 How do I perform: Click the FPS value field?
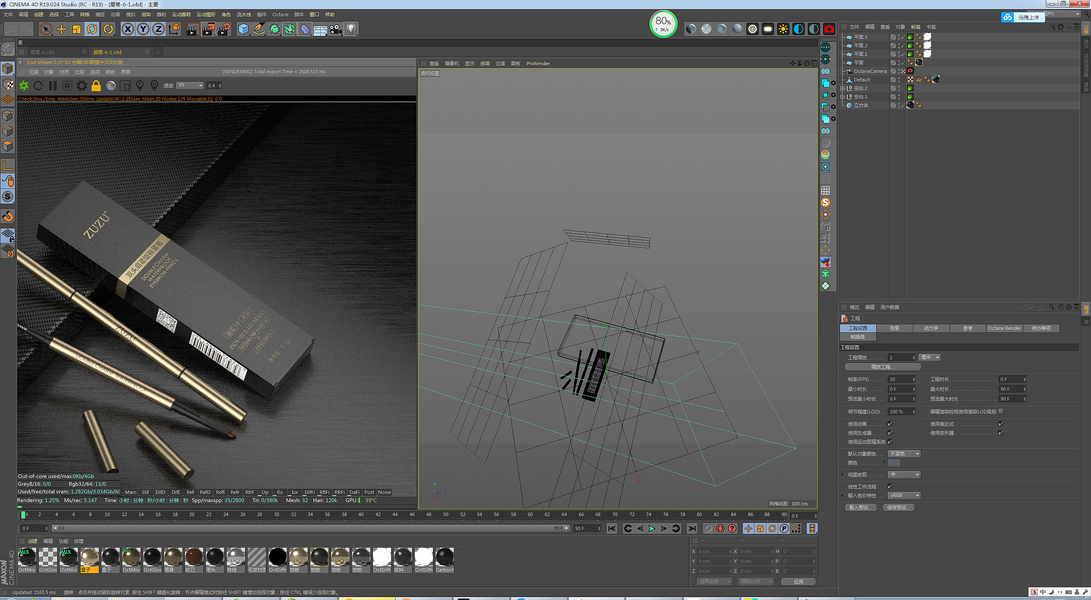pyautogui.click(x=902, y=379)
